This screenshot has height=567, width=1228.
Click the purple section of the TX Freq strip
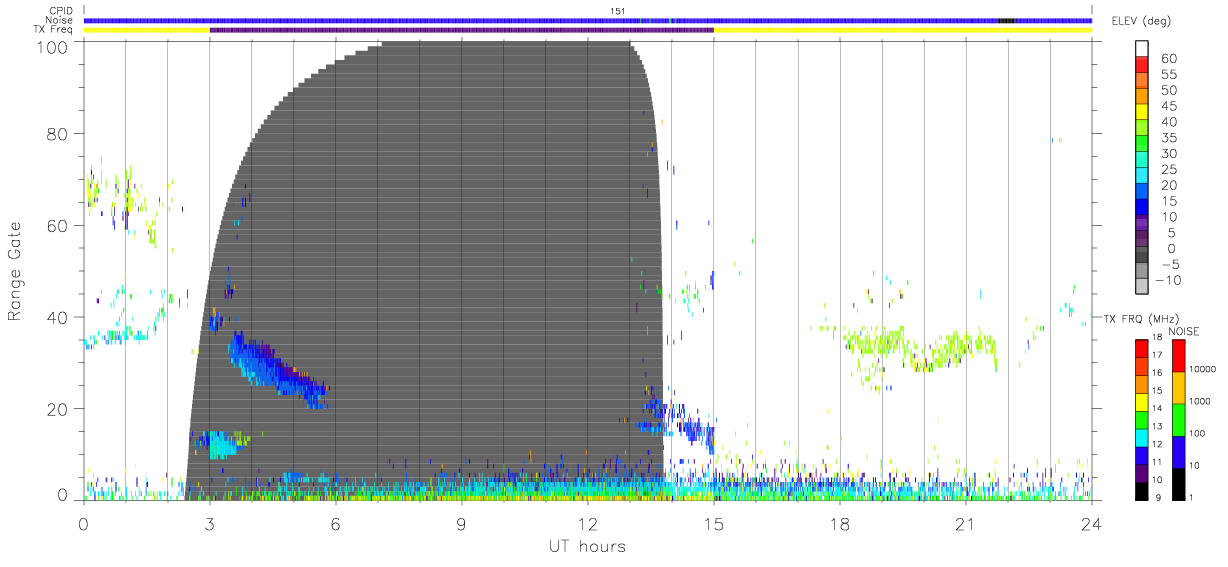click(x=461, y=30)
